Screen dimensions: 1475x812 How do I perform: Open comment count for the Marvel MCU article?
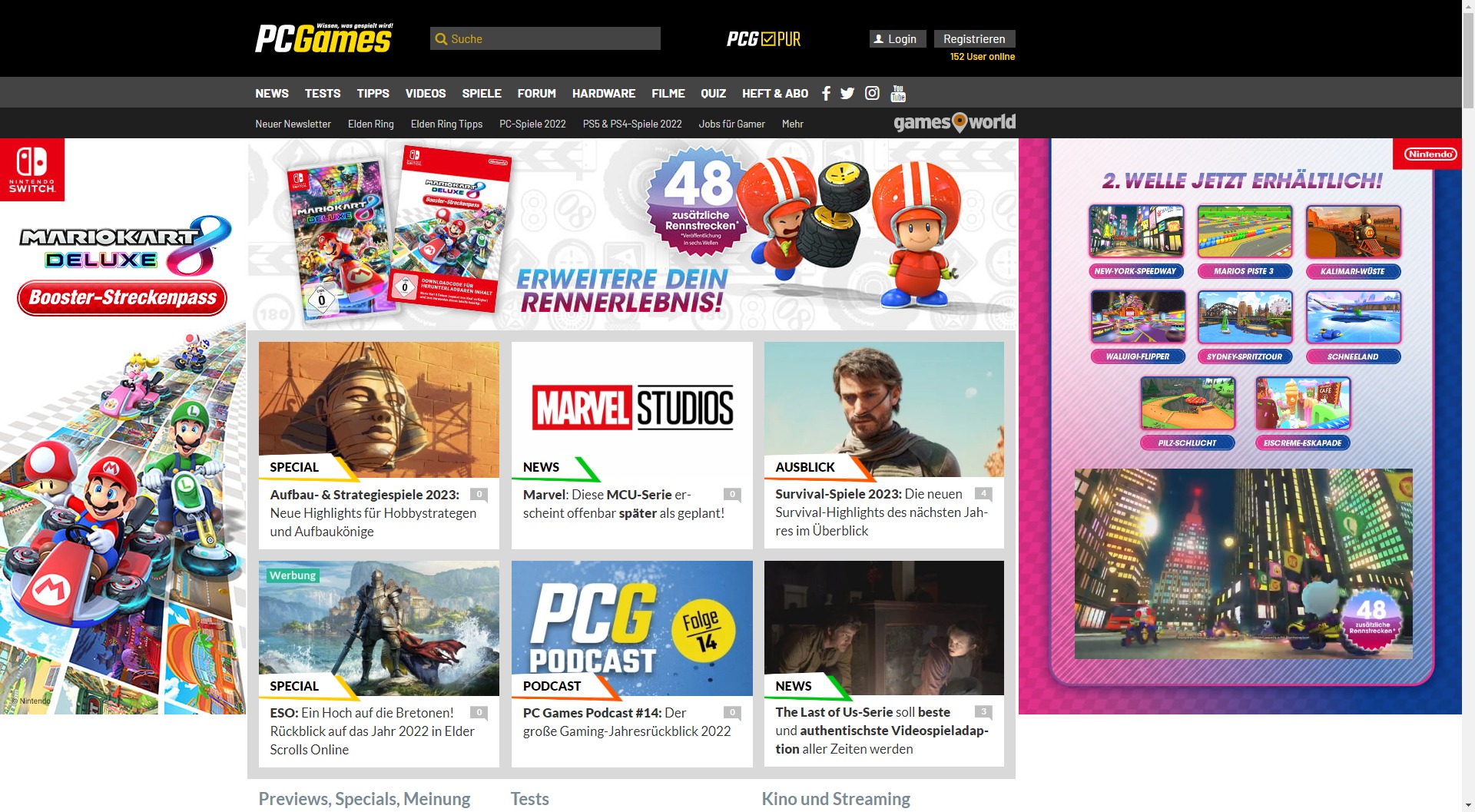pos(732,495)
